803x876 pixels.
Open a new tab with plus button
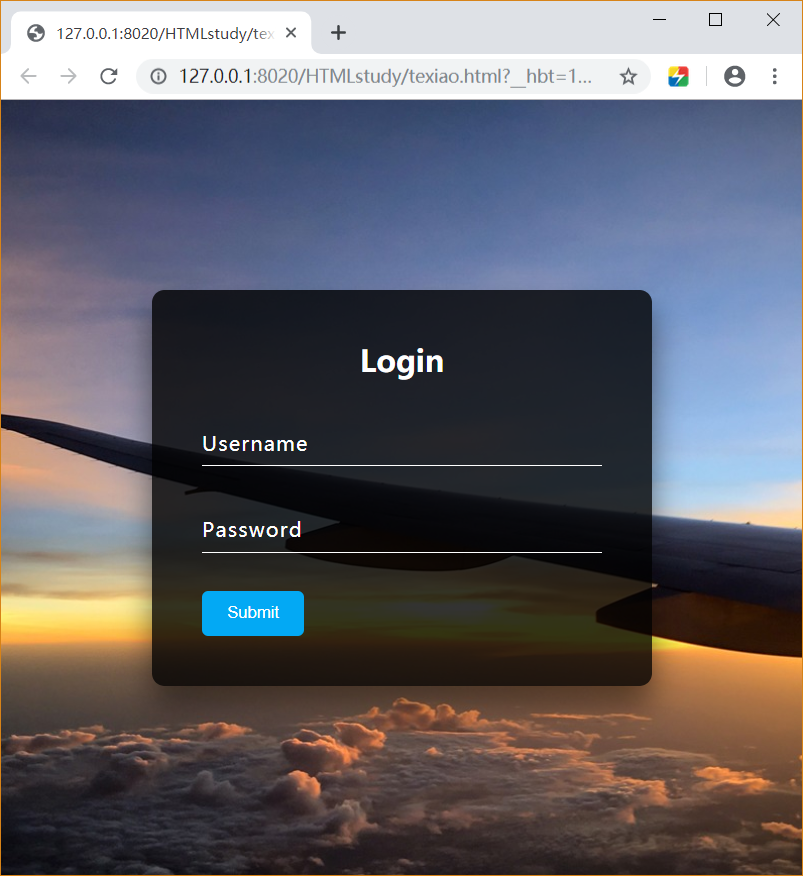(338, 33)
